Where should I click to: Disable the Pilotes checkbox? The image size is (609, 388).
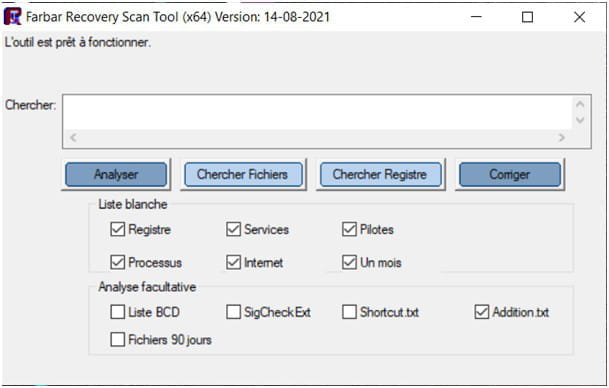click(349, 229)
